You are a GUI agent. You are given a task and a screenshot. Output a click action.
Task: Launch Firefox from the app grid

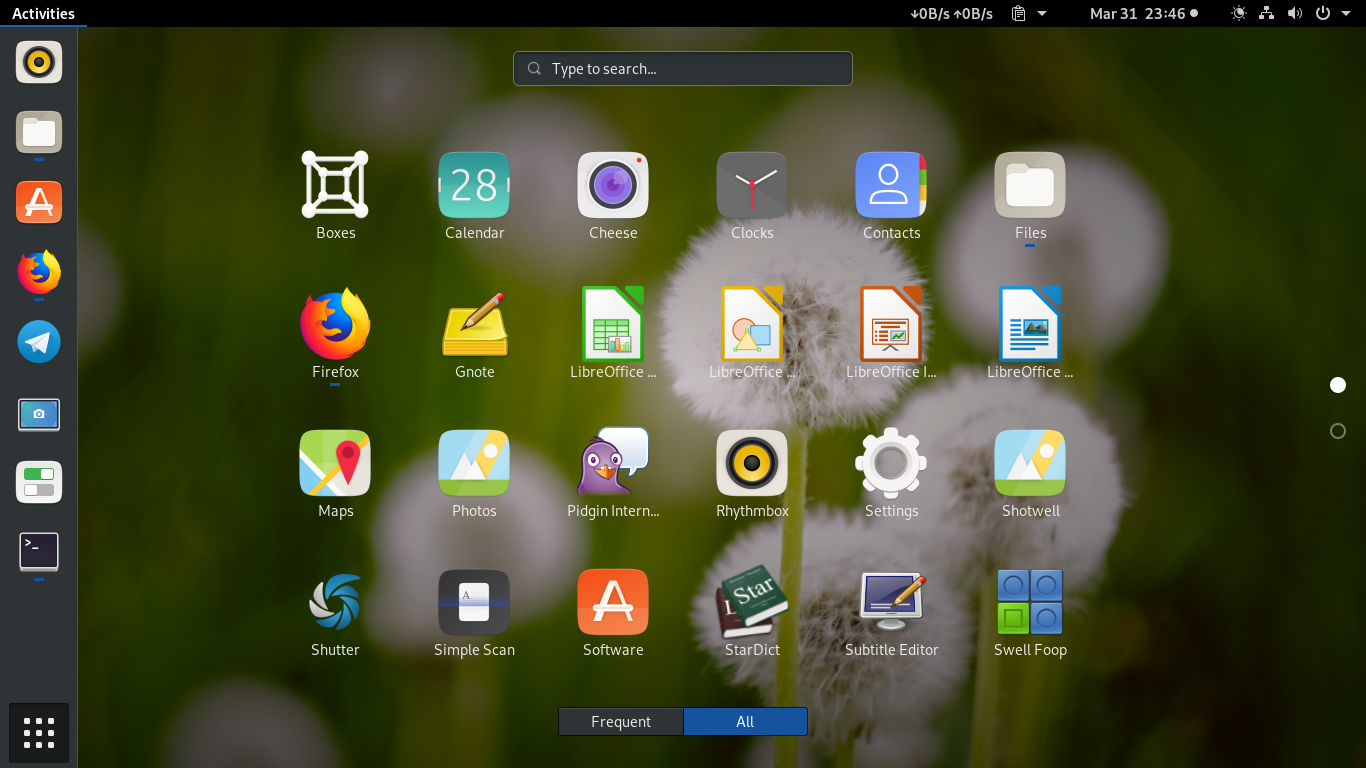(335, 324)
